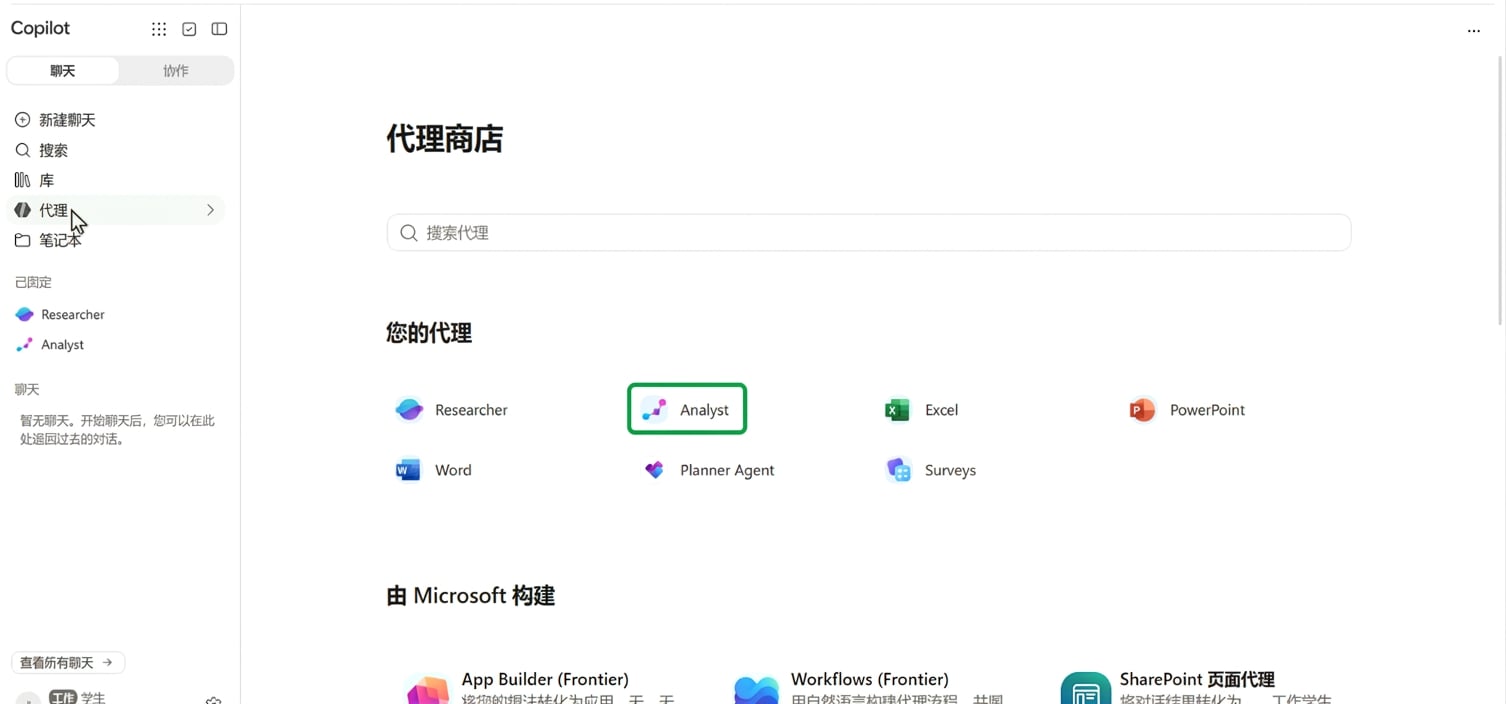Viewport: 1506px width, 704px height.
Task: Expand the 代理 chevron arrow
Action: [210, 210]
